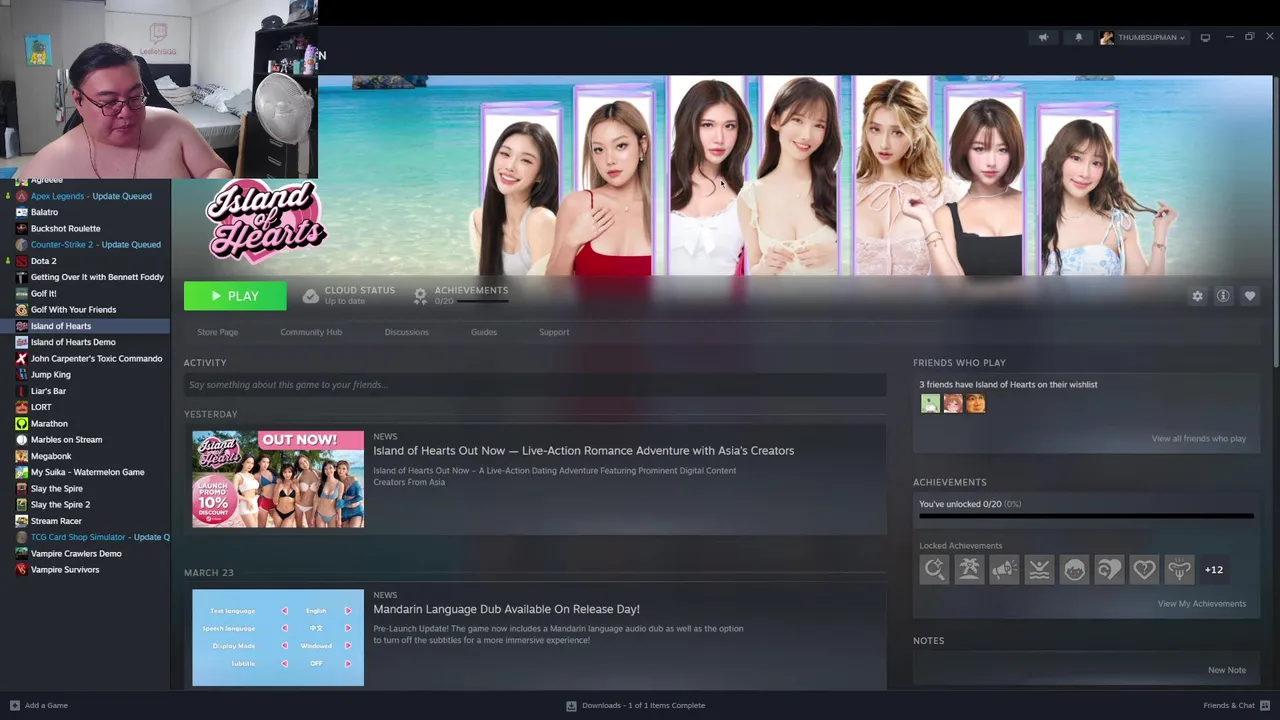Launch Island of Hearts with the PLAY button
Image resolution: width=1280 pixels, height=720 pixels.
pyautogui.click(x=235, y=296)
